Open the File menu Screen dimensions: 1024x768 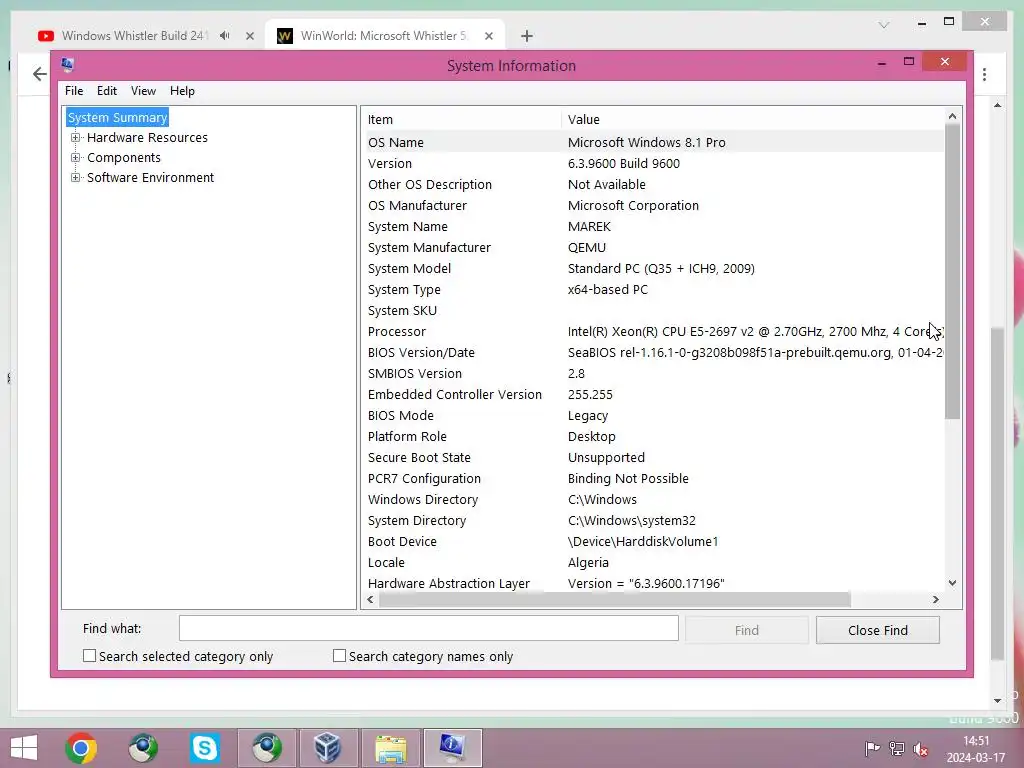(74, 91)
